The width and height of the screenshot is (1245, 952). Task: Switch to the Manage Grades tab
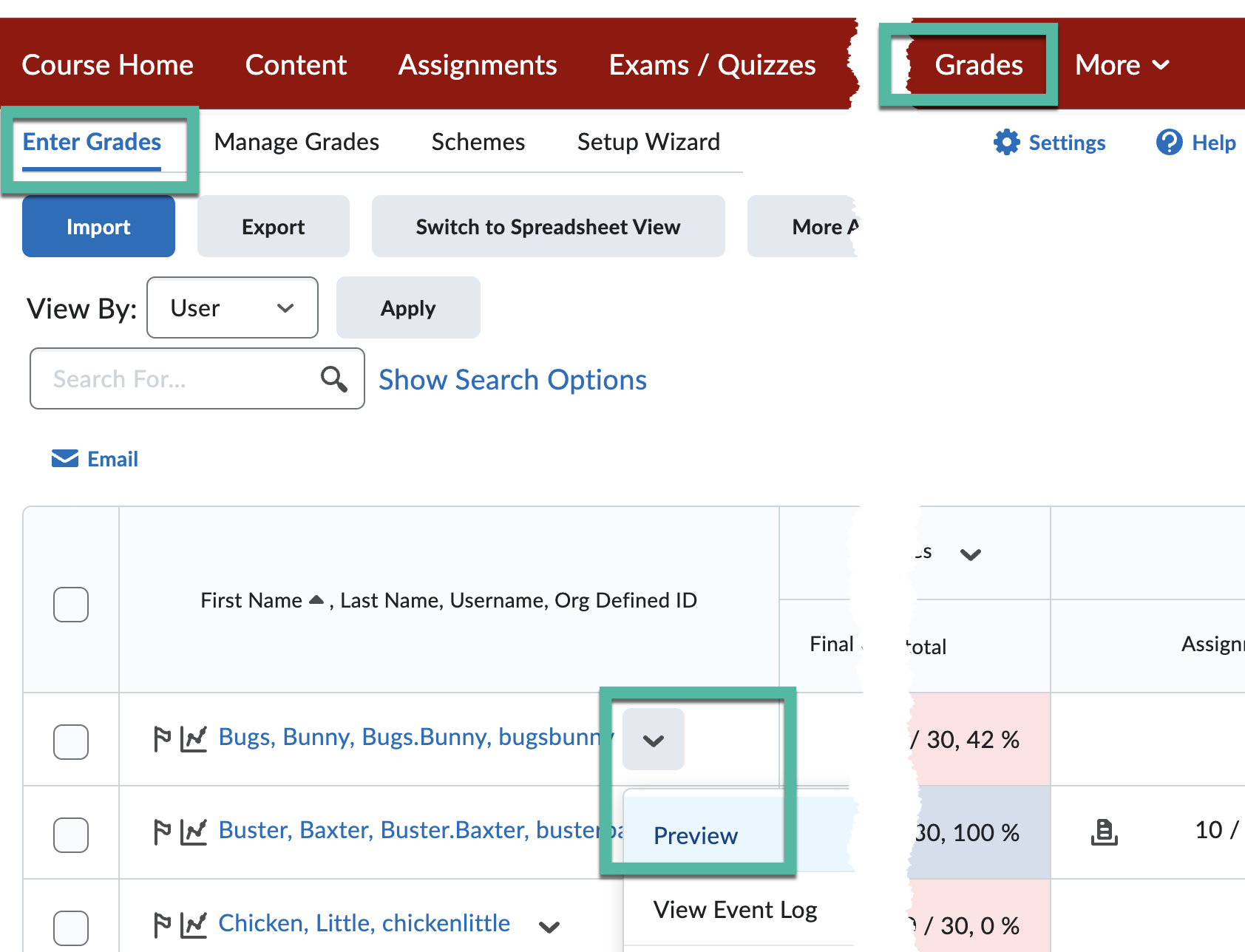(x=296, y=142)
